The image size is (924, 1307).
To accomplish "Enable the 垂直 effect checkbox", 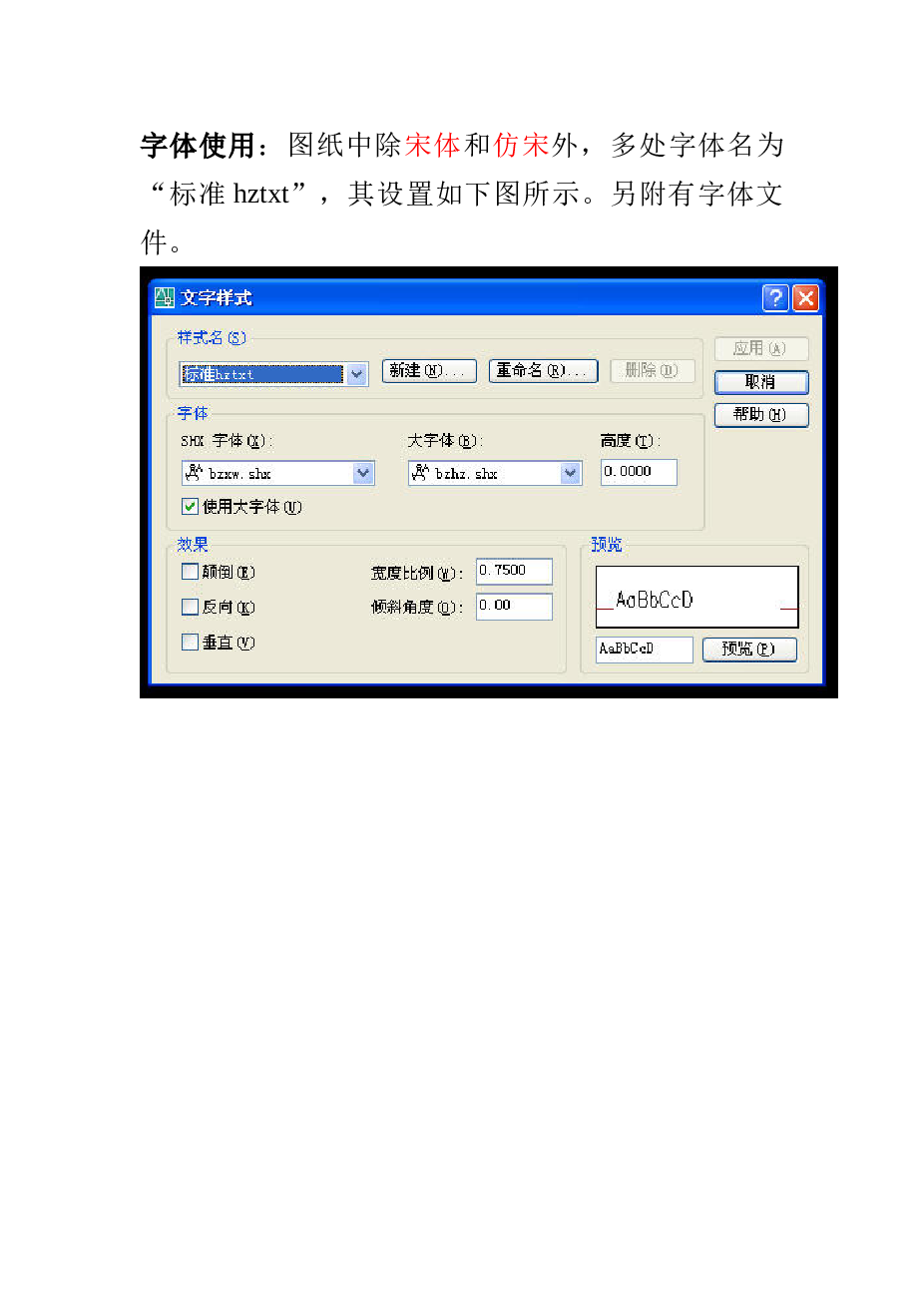I will point(190,642).
